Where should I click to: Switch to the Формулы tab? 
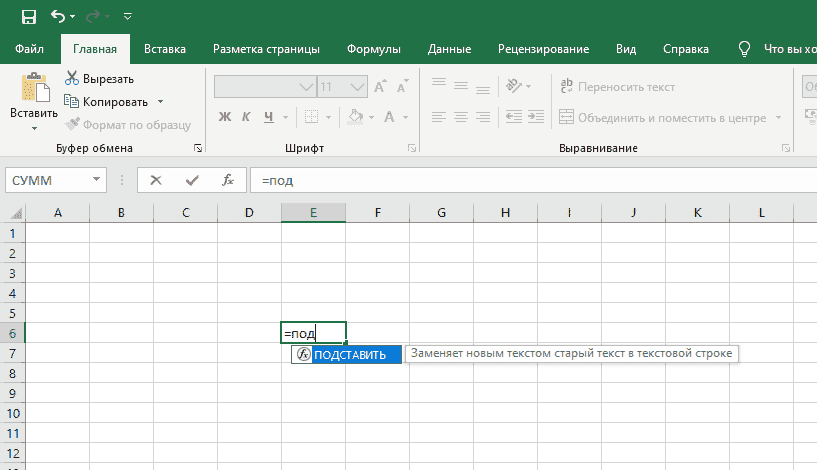point(373,49)
